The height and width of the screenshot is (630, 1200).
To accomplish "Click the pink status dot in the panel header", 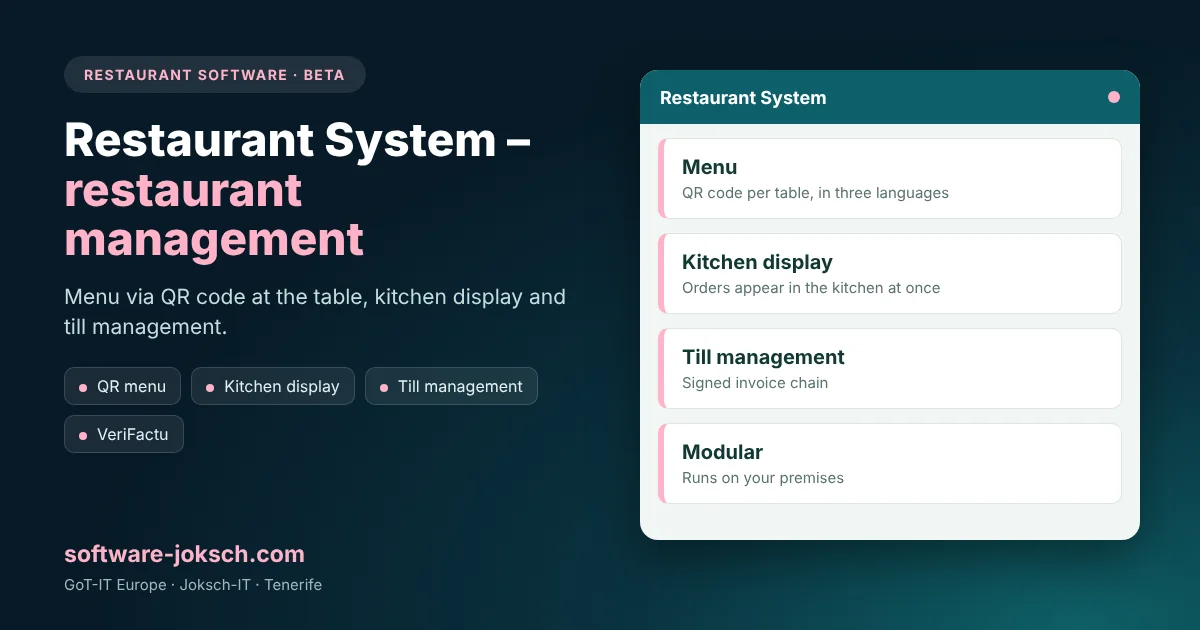I will tap(1114, 97).
